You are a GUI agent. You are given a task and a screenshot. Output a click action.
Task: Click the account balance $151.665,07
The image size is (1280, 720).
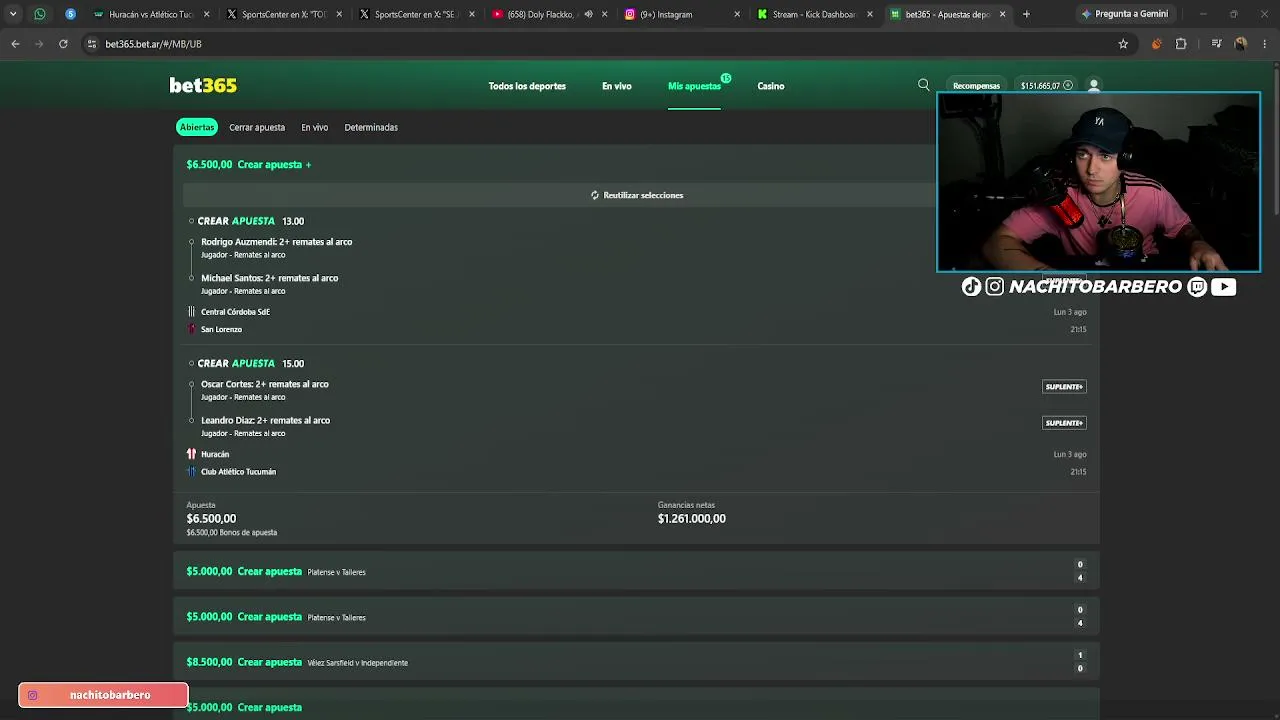(1040, 86)
